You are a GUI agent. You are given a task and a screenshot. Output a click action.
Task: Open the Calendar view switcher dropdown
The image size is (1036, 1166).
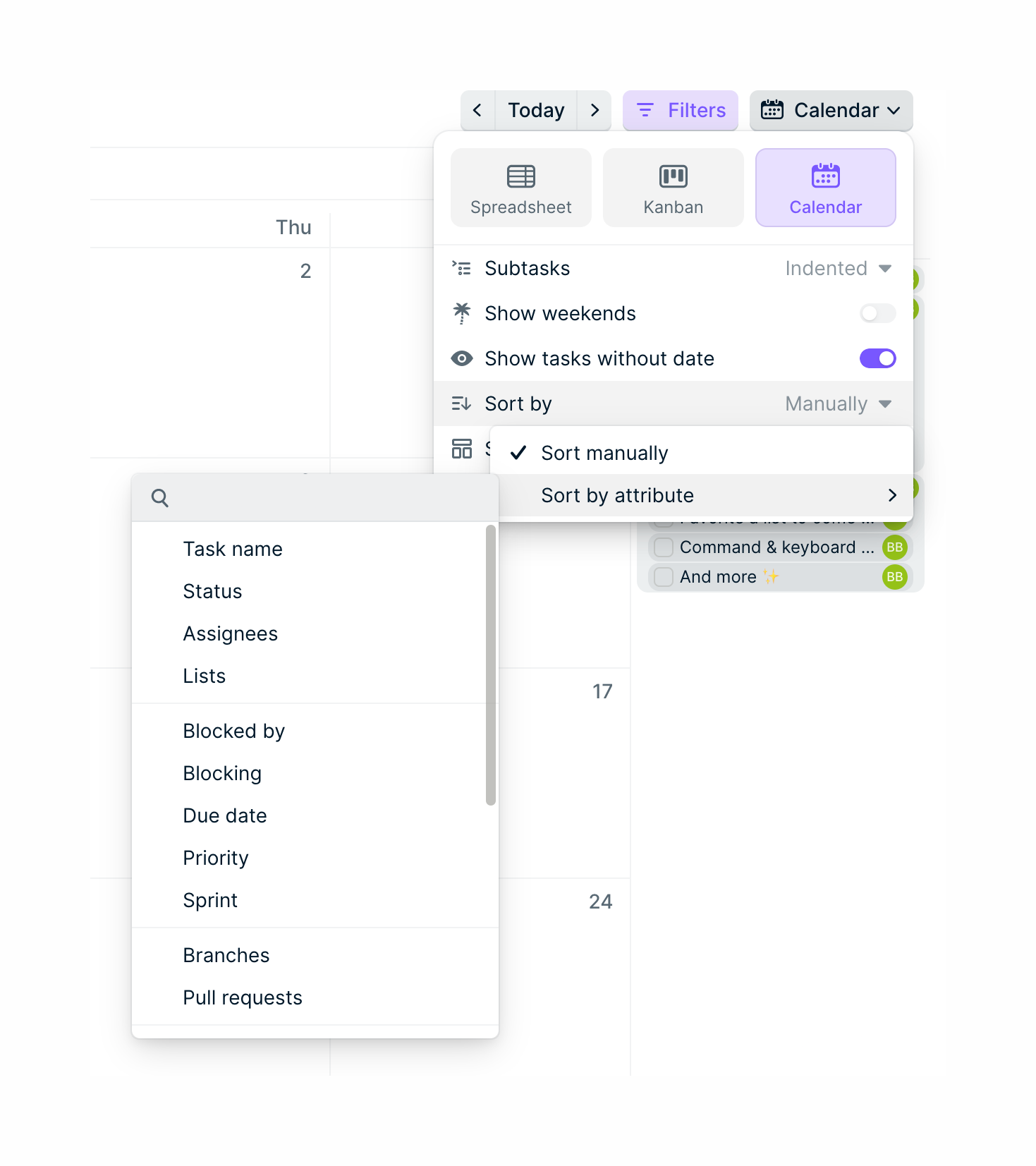coord(831,110)
